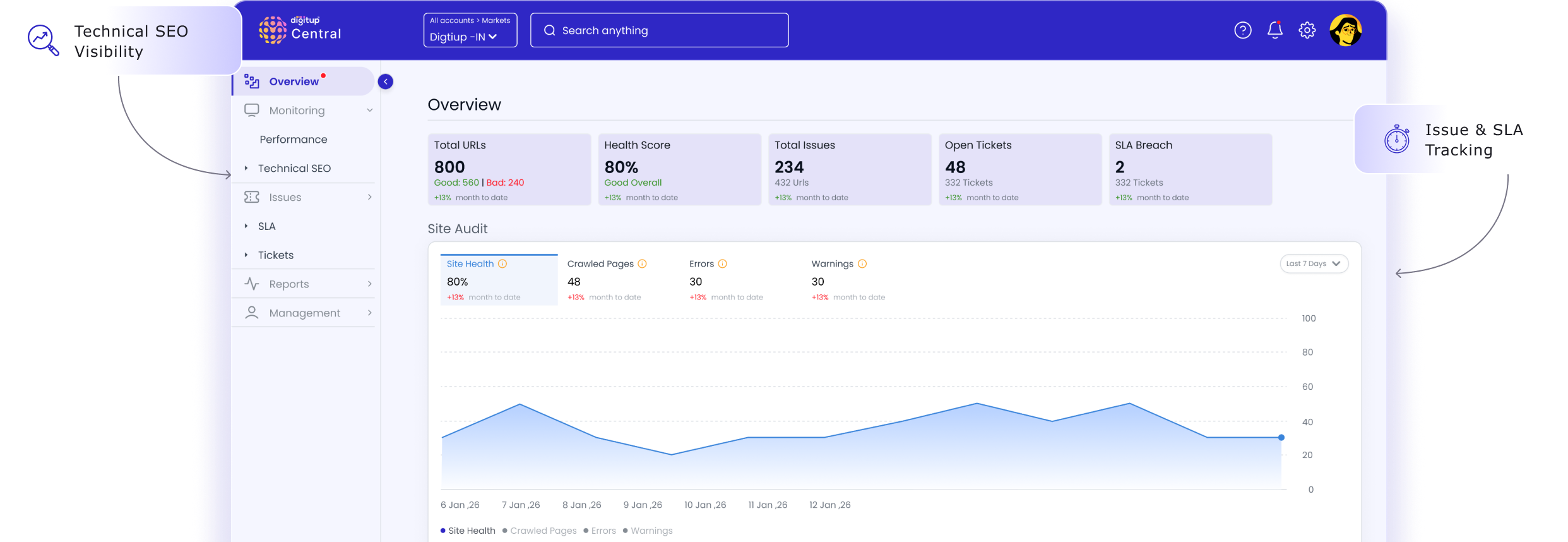1568x542 pixels.
Task: Expand the Management section chevron
Action: click(370, 313)
